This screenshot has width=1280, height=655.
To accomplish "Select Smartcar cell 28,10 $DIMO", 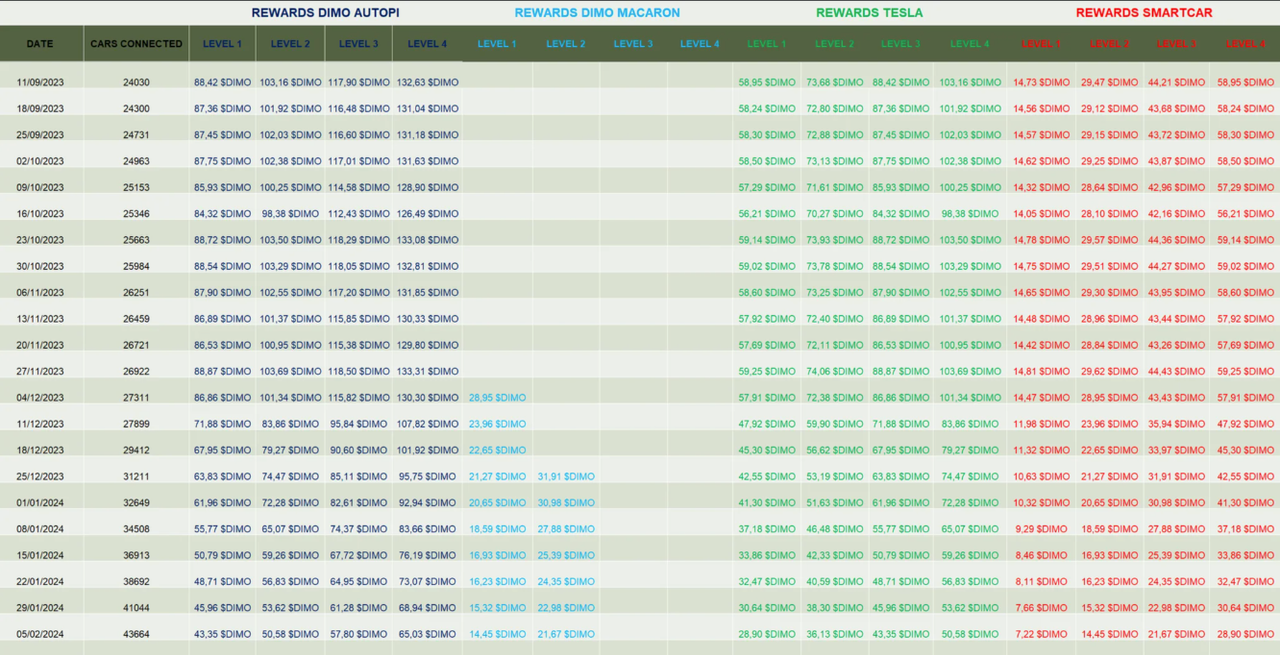I will (x=1109, y=213).
